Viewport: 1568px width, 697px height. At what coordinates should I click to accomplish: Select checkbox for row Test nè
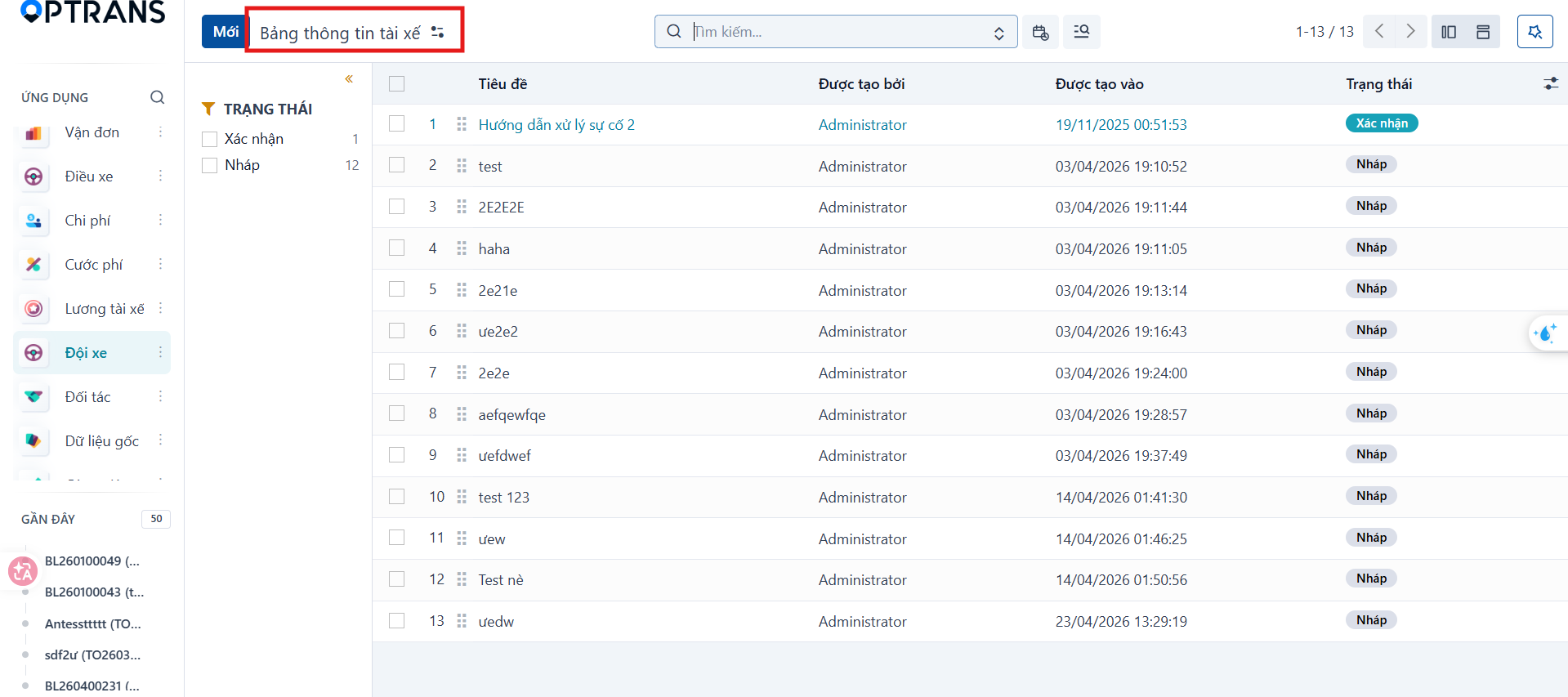coord(397,579)
